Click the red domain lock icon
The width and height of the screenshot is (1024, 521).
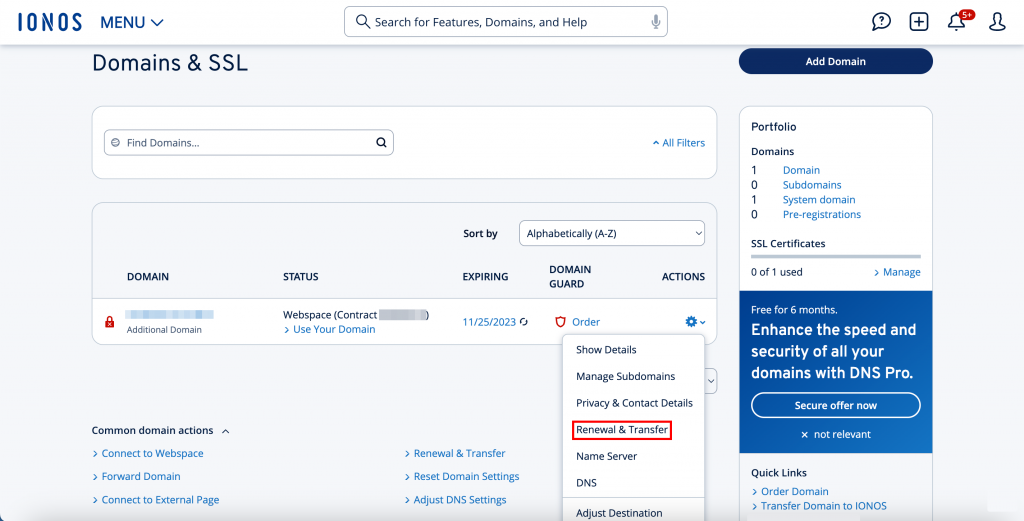(x=110, y=322)
